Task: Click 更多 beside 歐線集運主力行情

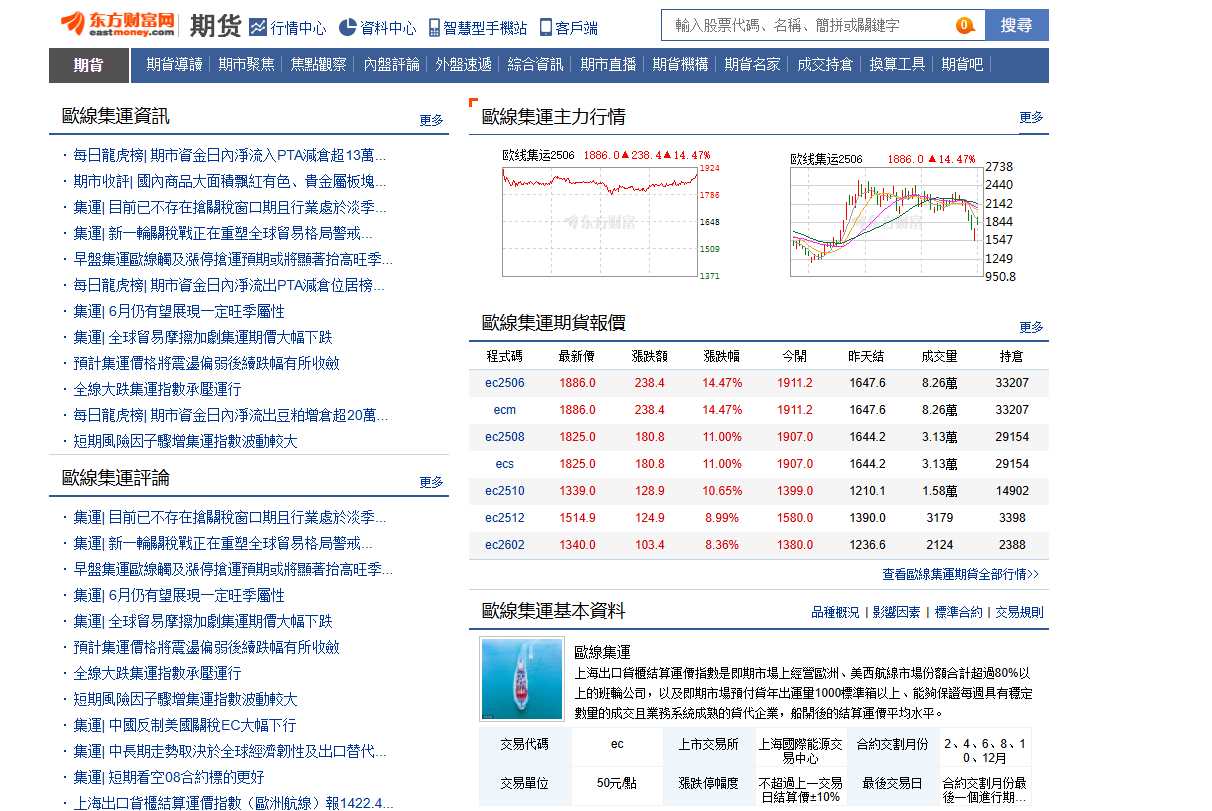Action: (1031, 117)
